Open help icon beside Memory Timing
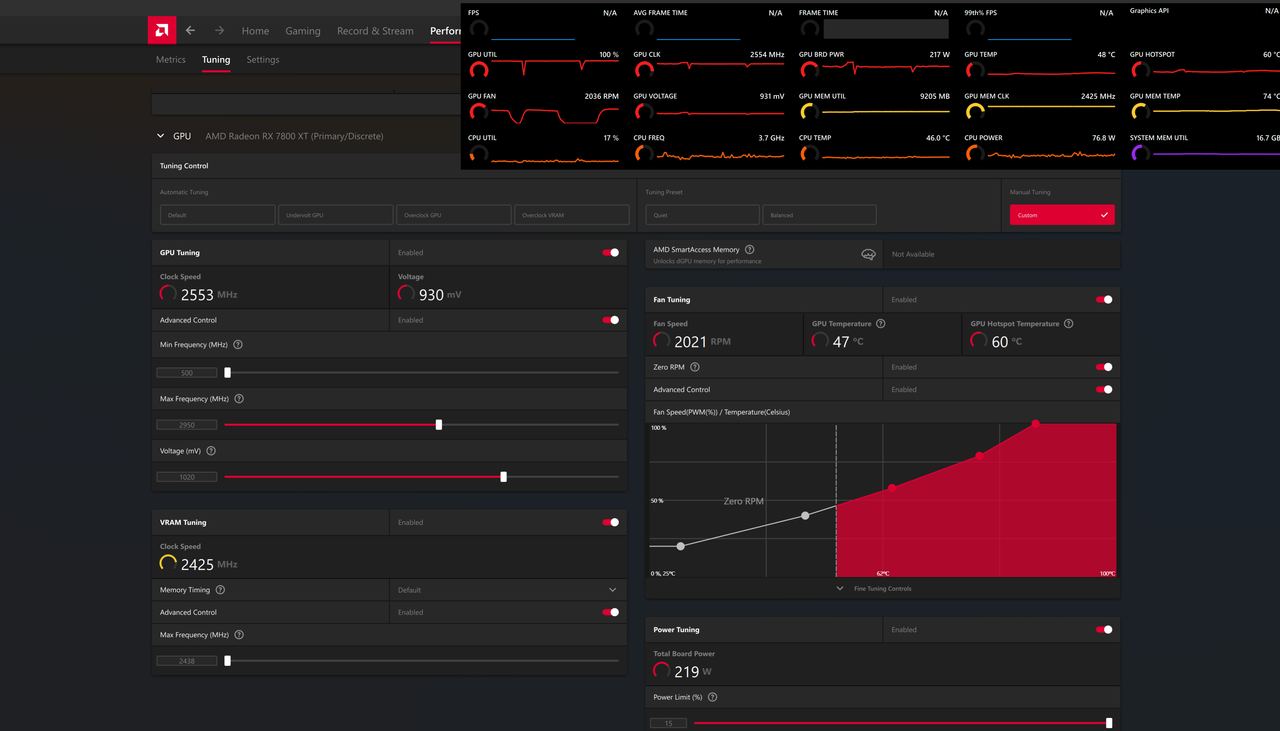 click(x=220, y=590)
